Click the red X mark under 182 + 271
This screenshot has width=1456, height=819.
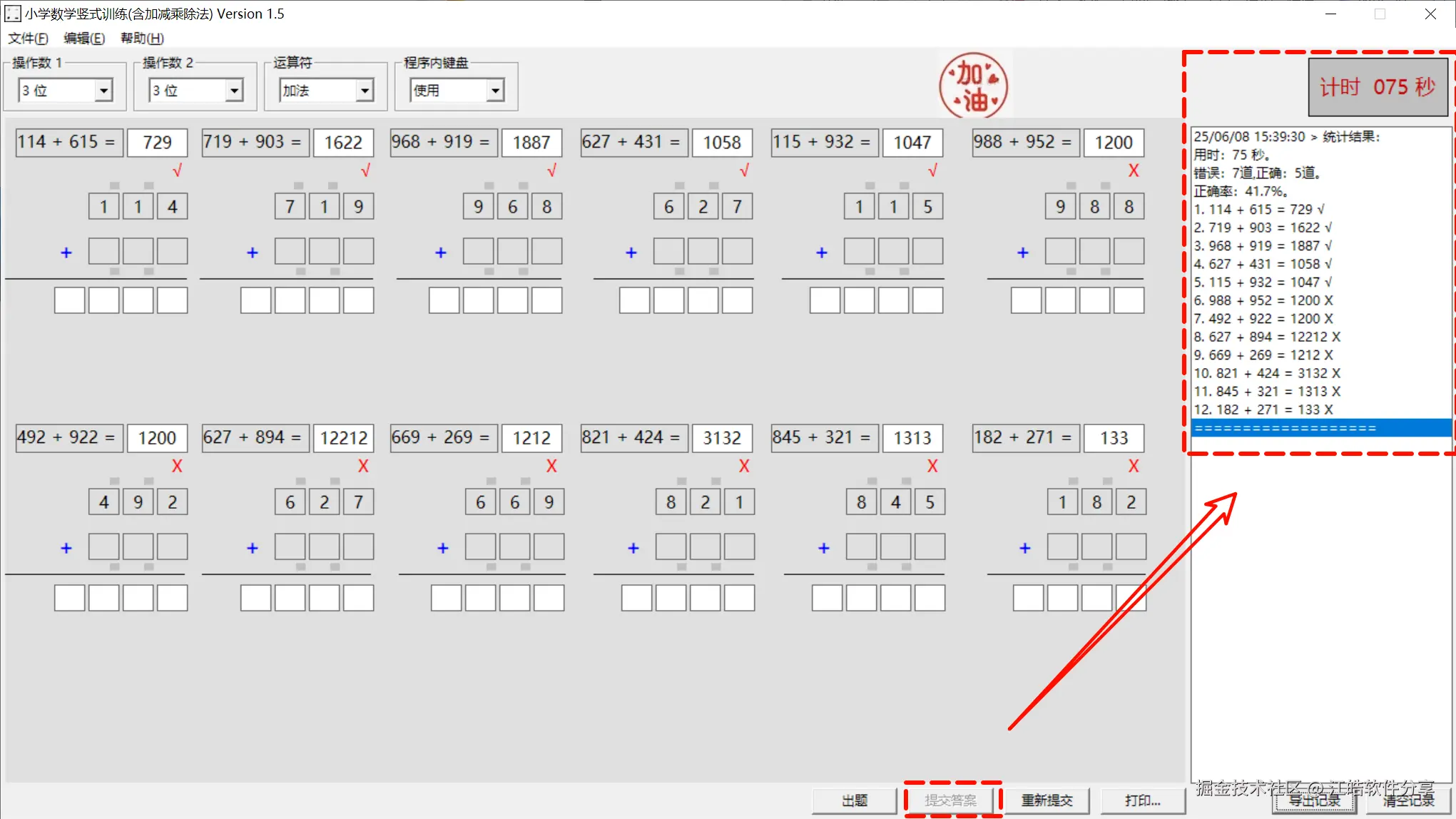[x=1133, y=466]
